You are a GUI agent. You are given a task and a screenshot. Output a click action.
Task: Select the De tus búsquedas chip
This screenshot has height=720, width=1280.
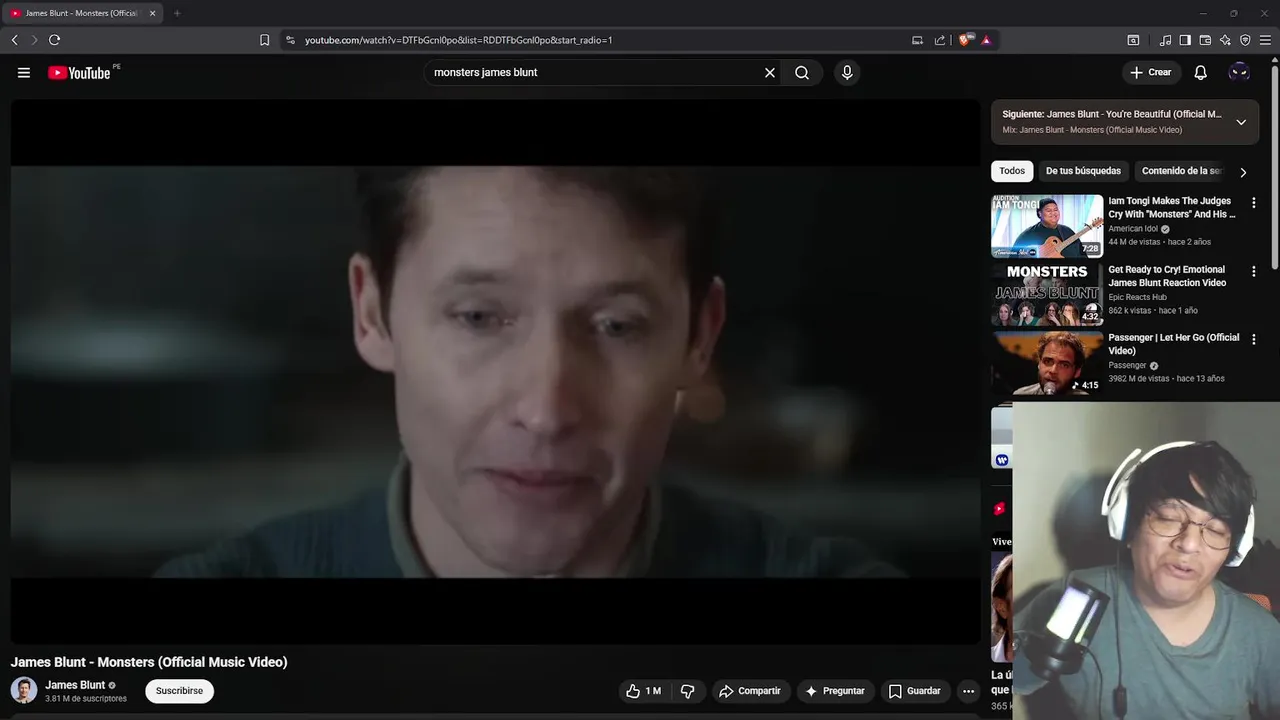(x=1083, y=171)
